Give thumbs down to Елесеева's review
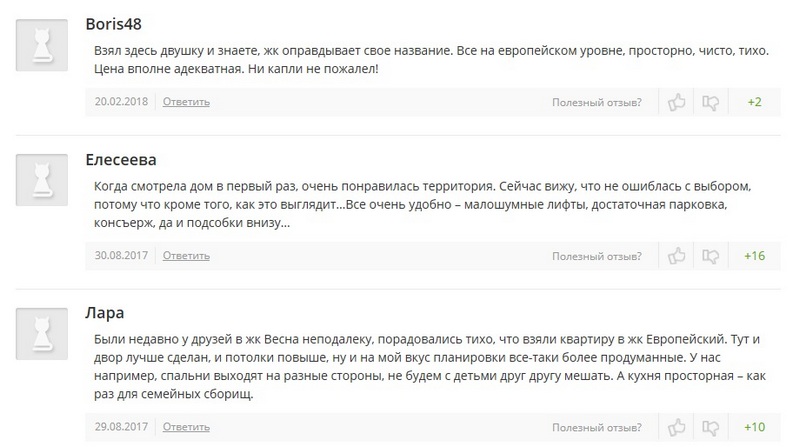This screenshot has height=447, width=800. [710, 256]
